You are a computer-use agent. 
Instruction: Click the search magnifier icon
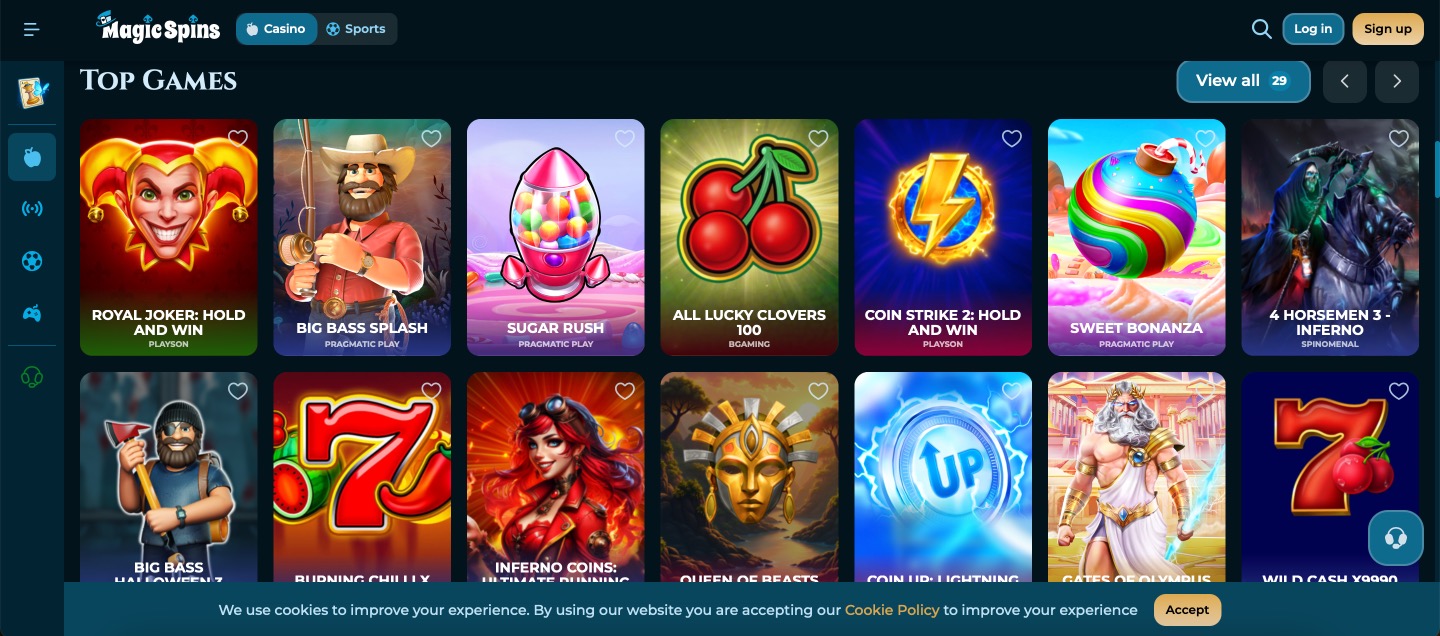pyautogui.click(x=1261, y=29)
